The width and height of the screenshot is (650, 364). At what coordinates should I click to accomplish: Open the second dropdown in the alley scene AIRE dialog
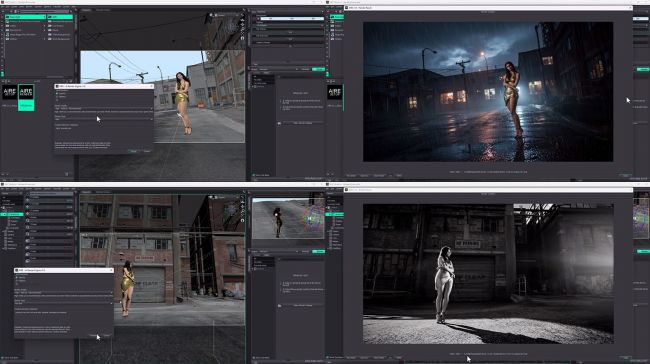point(63,303)
